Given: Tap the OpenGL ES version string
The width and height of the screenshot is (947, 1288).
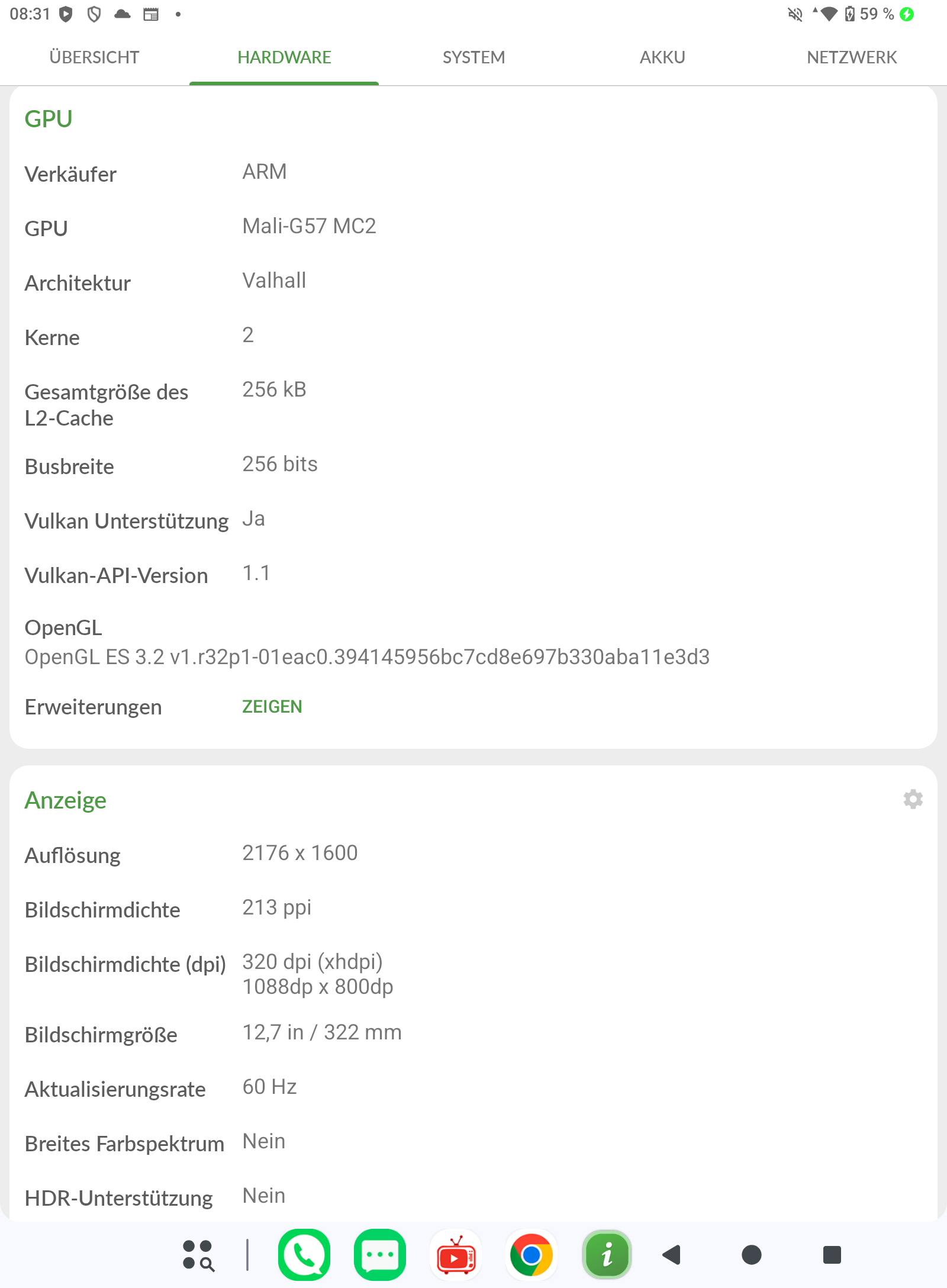Looking at the screenshot, I should point(367,657).
